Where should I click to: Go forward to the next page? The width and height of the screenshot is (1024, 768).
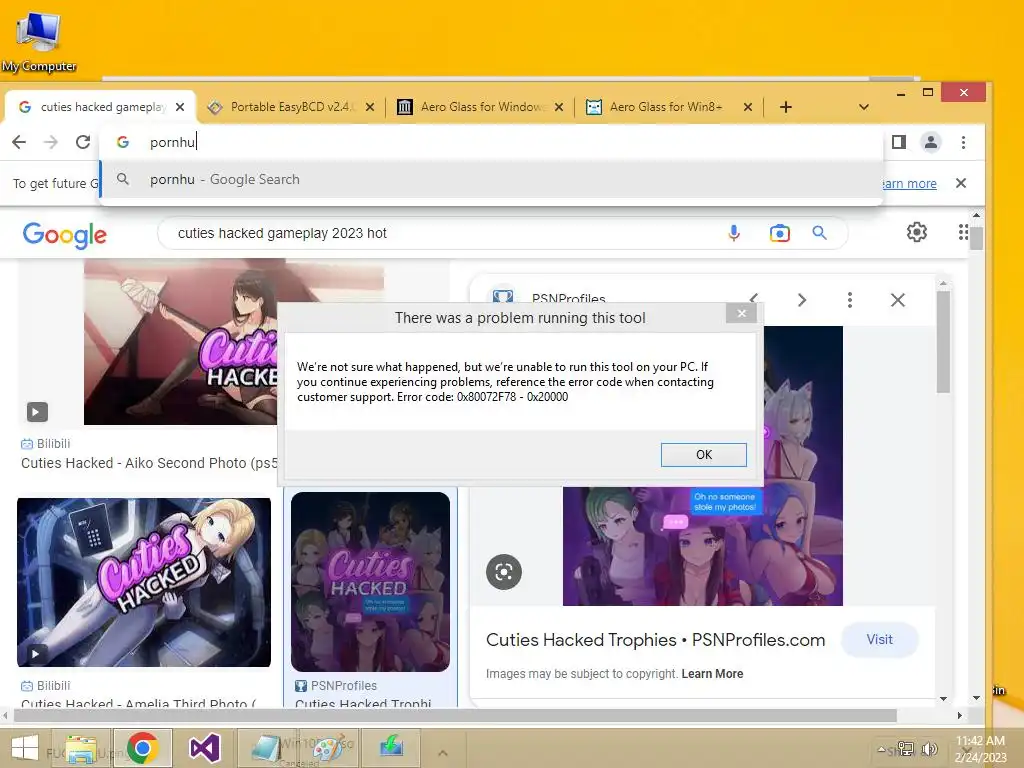[x=51, y=142]
